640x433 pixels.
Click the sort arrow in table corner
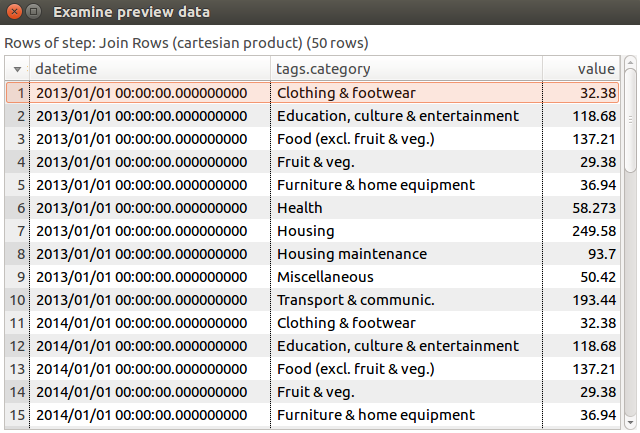[x=17, y=69]
